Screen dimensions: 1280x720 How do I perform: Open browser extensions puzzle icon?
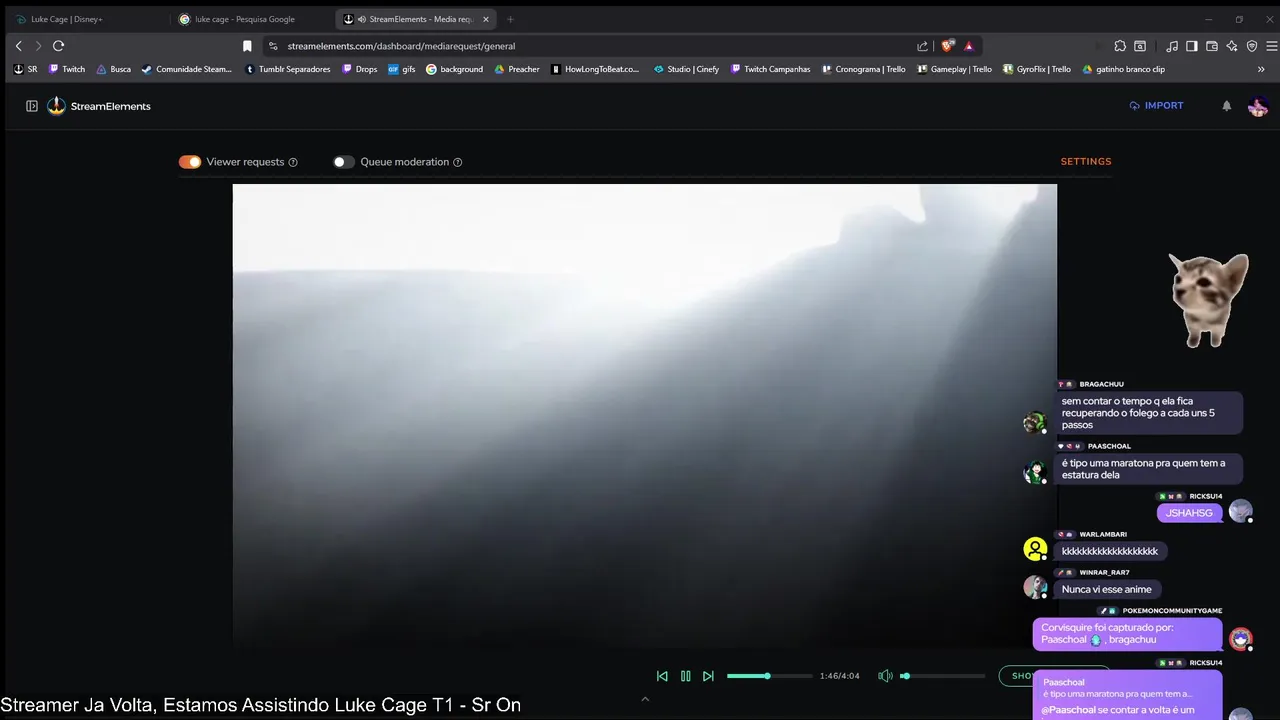(x=1120, y=46)
